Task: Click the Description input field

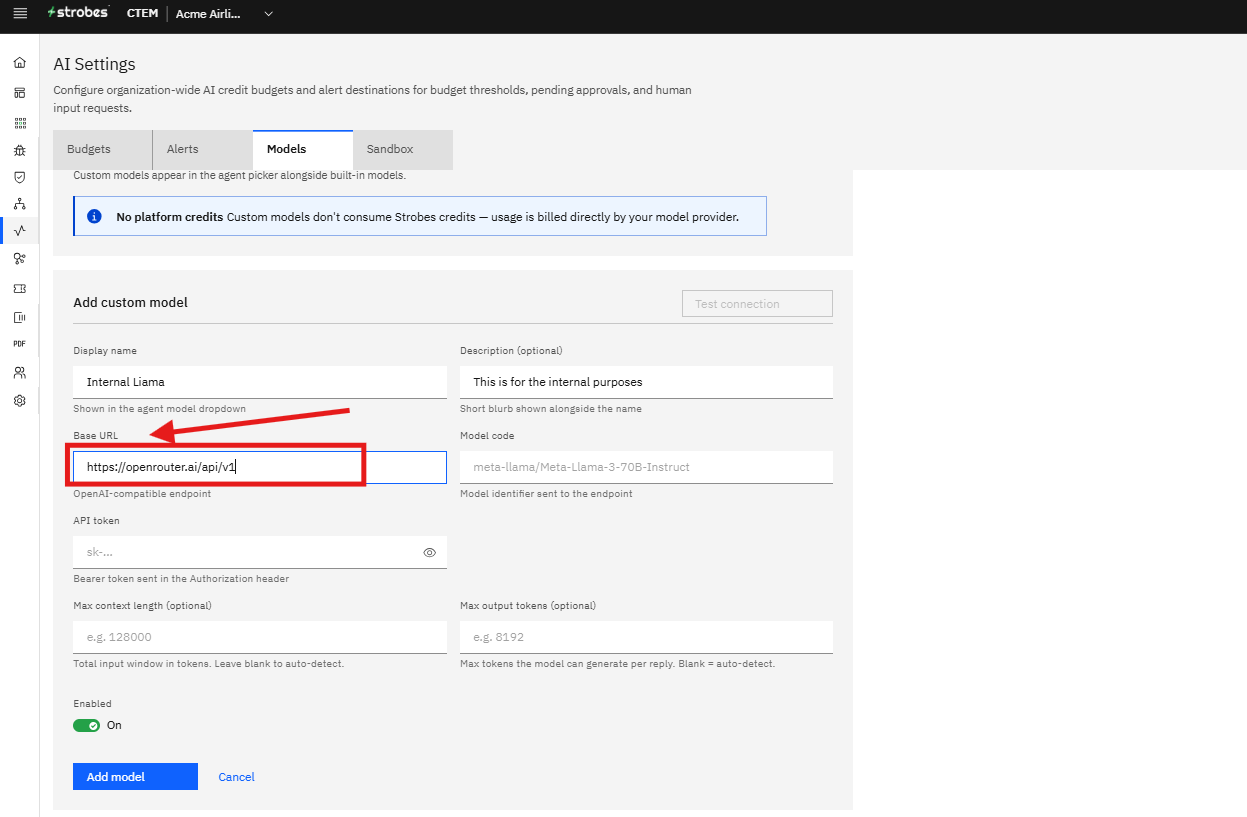Action: (646, 382)
